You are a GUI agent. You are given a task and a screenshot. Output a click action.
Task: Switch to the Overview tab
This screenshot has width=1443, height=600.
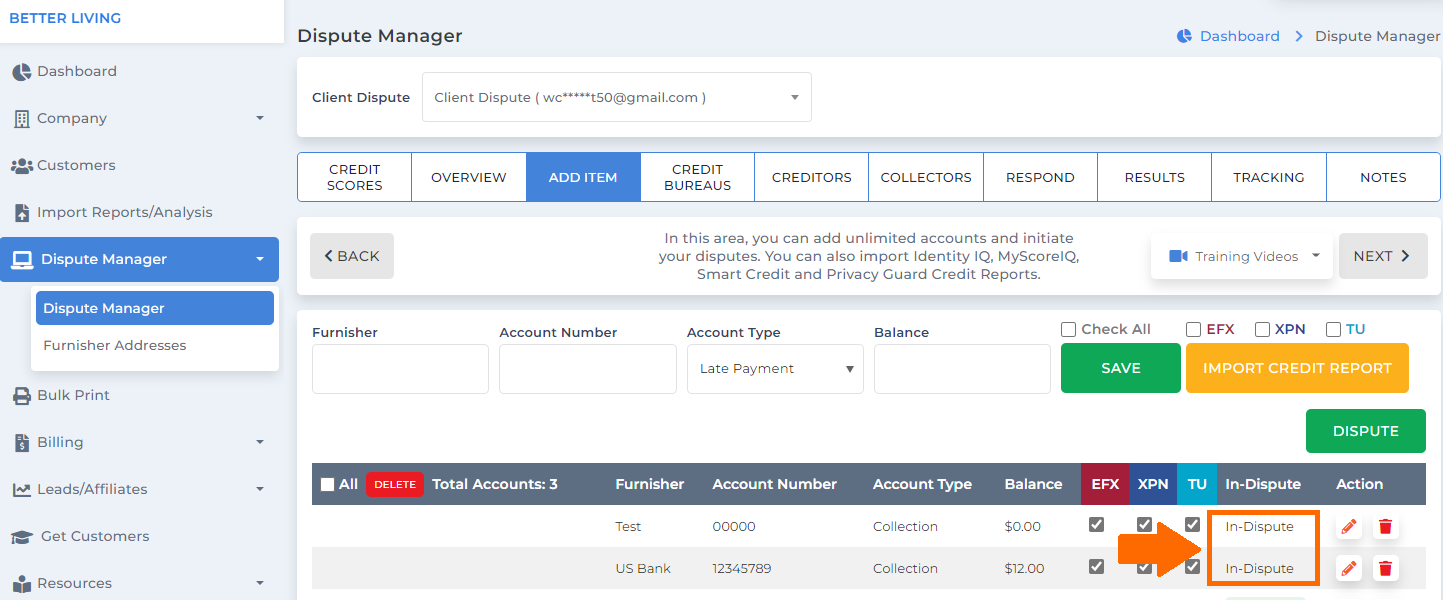(469, 178)
